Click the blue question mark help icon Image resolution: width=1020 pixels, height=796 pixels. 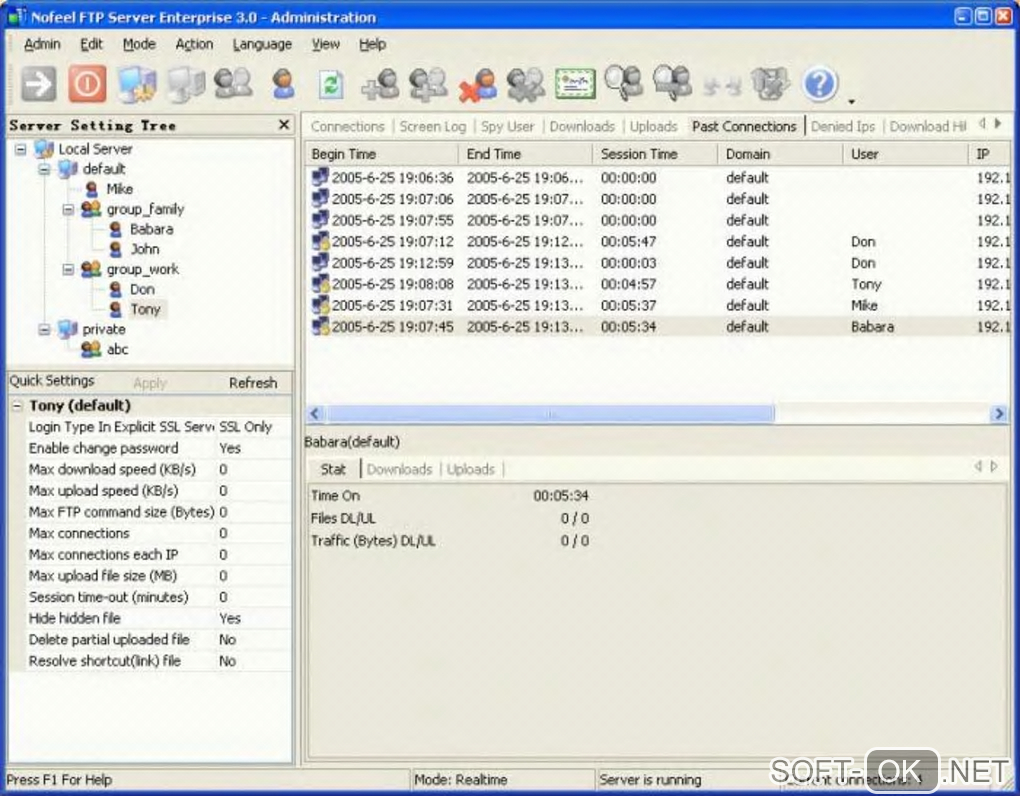click(x=820, y=84)
